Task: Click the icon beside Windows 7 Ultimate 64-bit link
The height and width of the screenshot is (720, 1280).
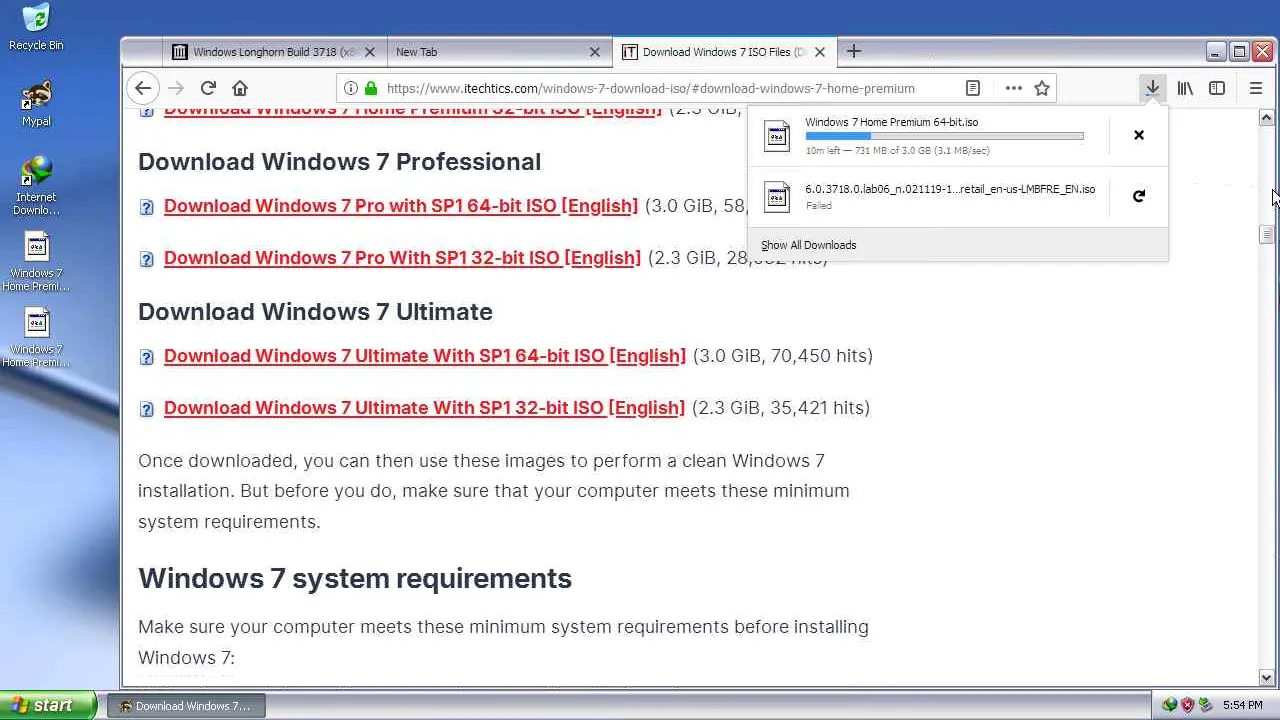Action: [147, 357]
